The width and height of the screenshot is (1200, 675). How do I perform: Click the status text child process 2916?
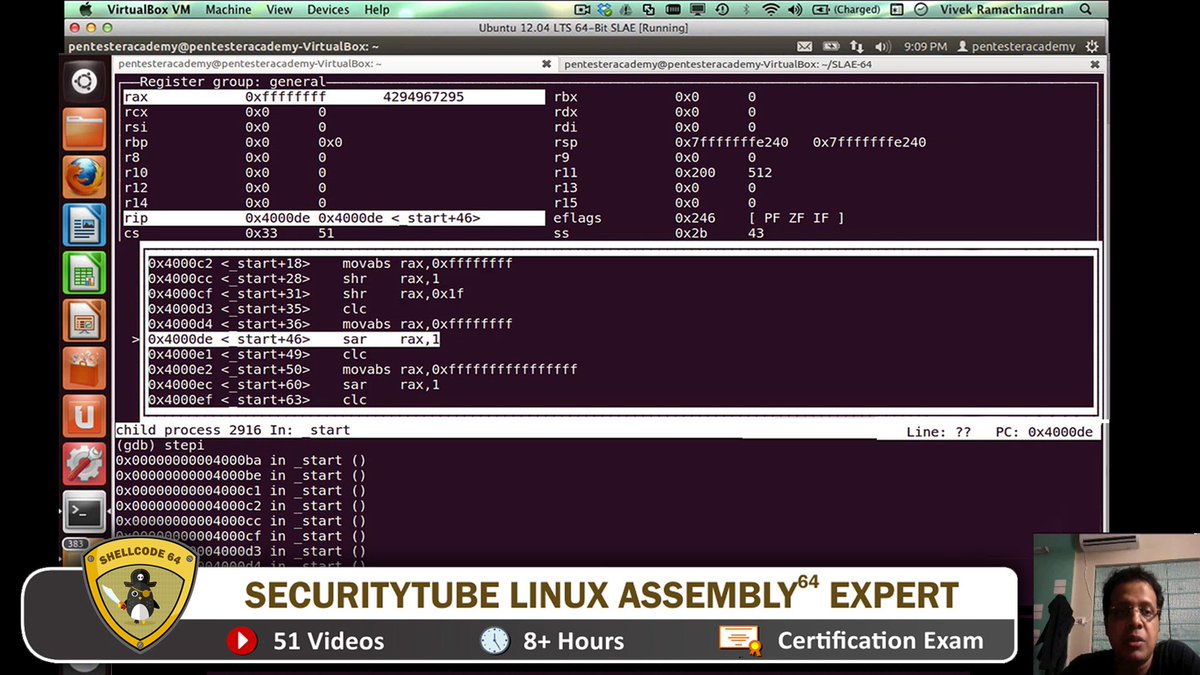[x=188, y=430]
